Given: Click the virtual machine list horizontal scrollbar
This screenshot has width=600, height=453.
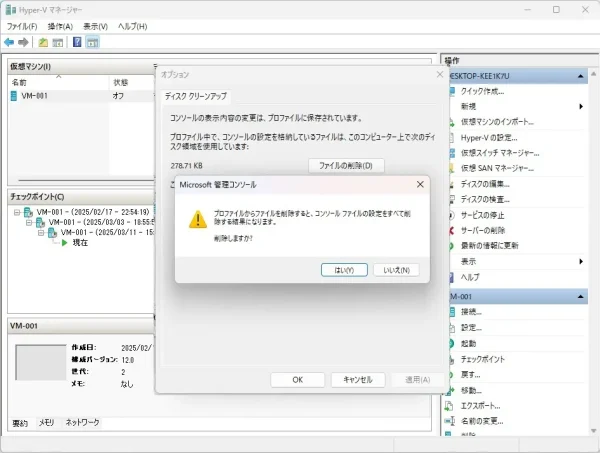Looking at the screenshot, I should [86, 180].
